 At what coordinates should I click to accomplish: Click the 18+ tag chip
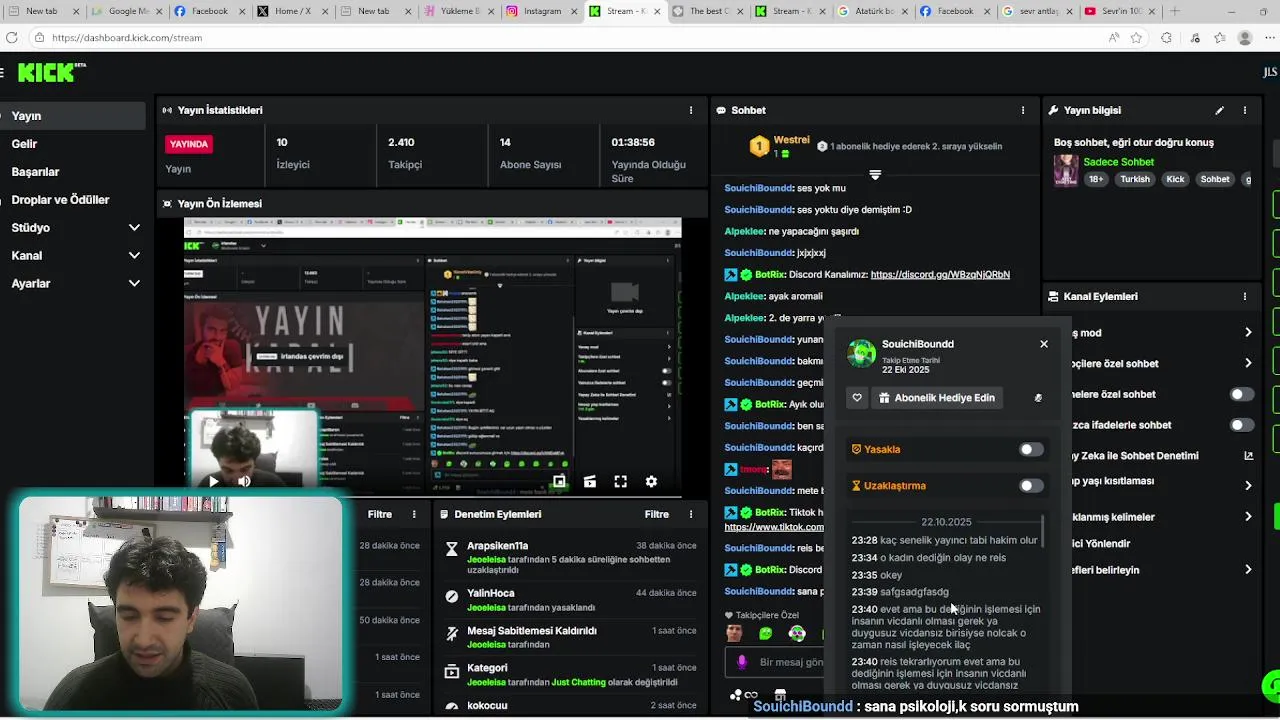1096,180
